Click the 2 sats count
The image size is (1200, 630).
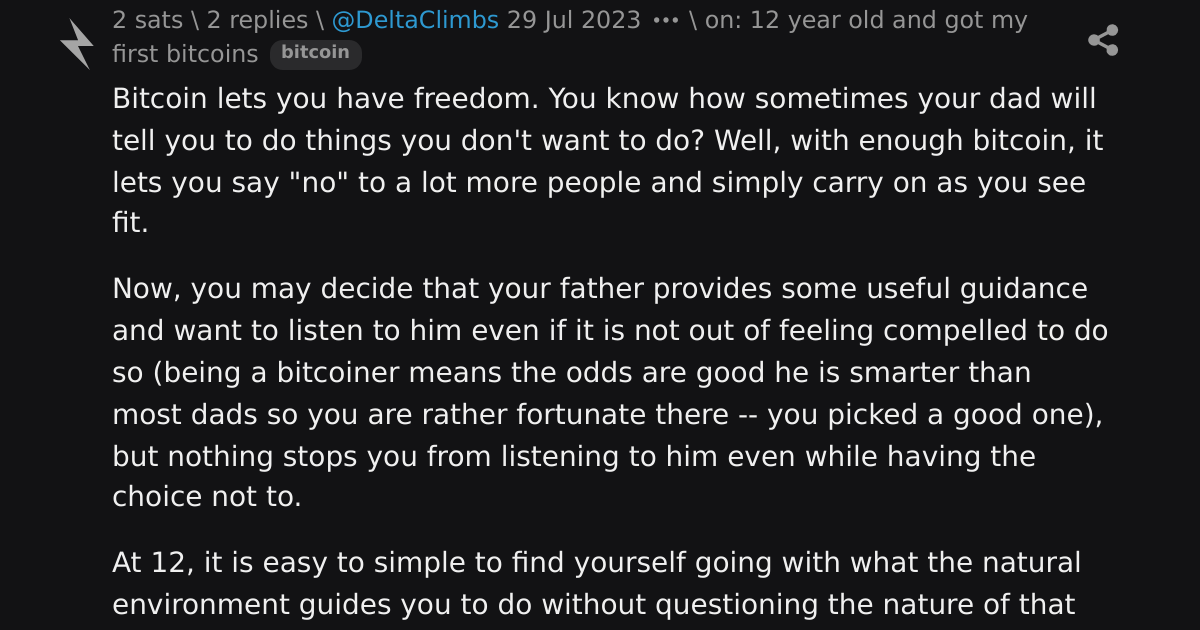point(147,21)
